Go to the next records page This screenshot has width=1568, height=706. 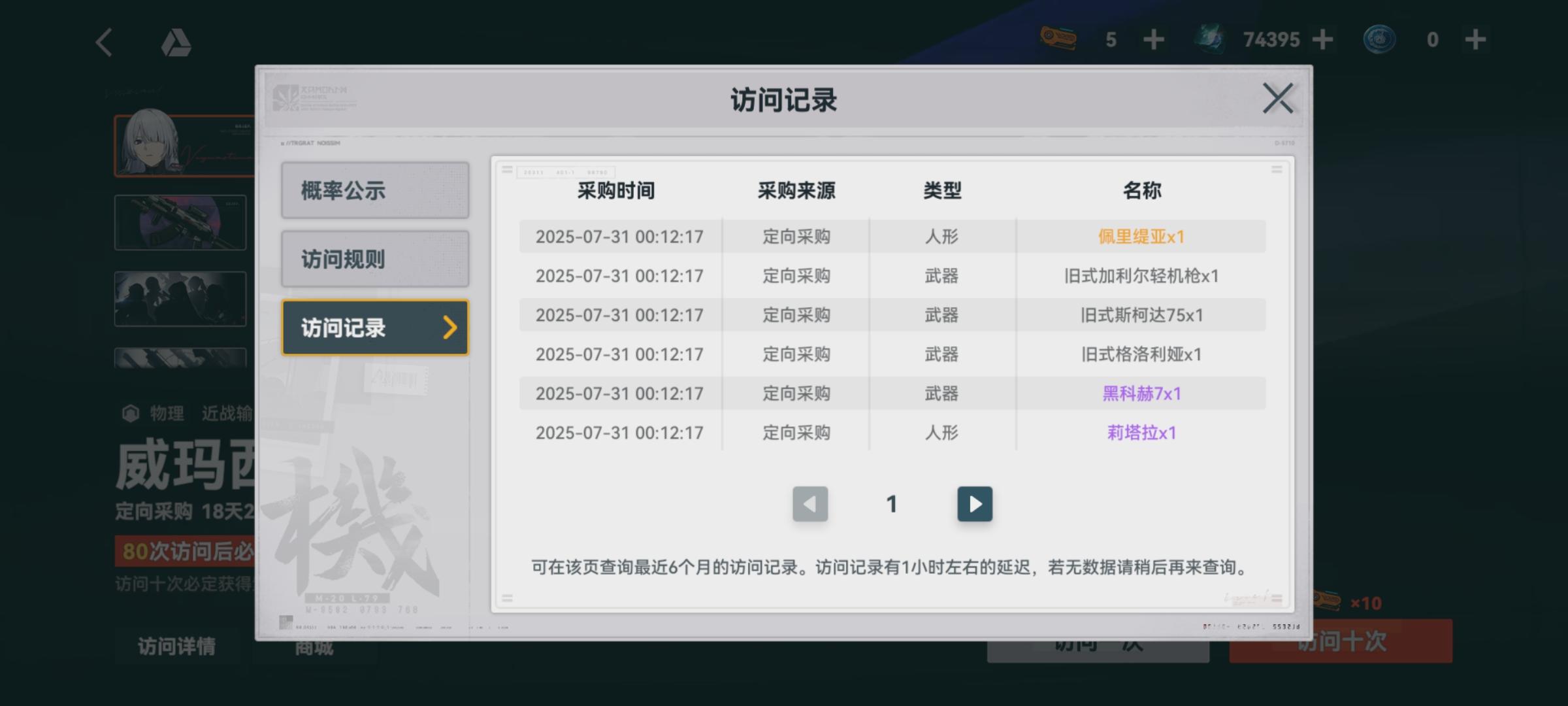(x=975, y=504)
